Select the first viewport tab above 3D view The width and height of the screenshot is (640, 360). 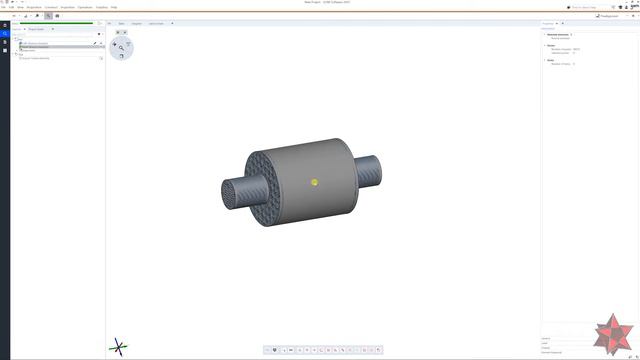[x=109, y=24]
